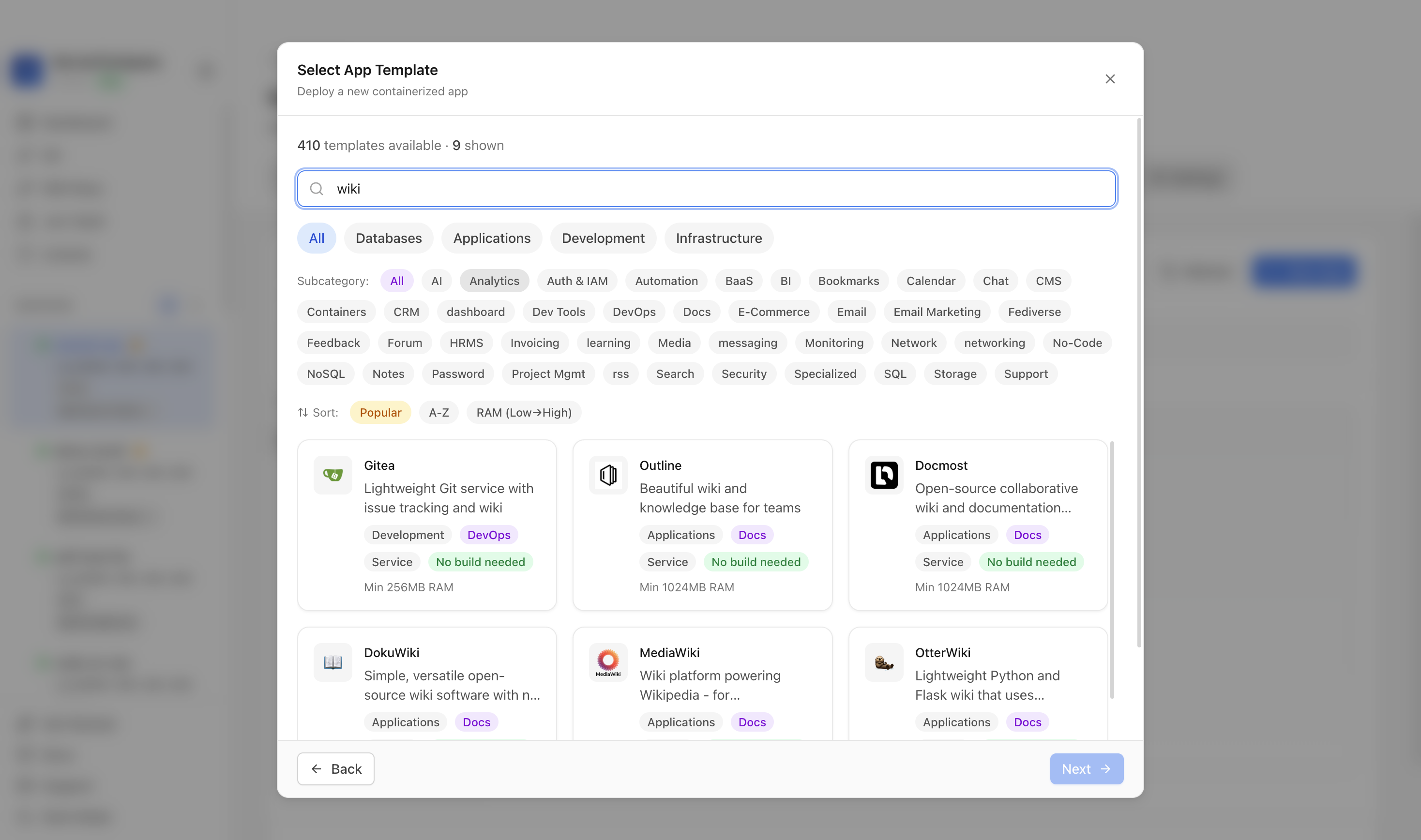This screenshot has width=1421, height=840.
Task: Select the MediaWiki template title
Action: pos(669,653)
